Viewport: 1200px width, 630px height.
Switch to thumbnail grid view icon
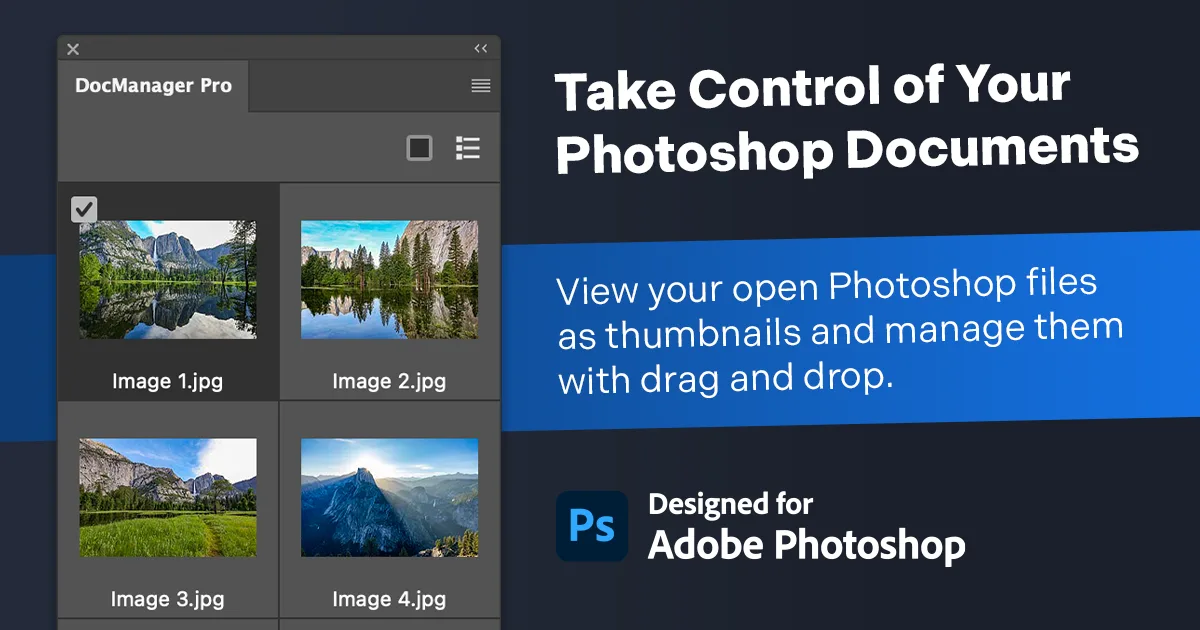[x=420, y=148]
